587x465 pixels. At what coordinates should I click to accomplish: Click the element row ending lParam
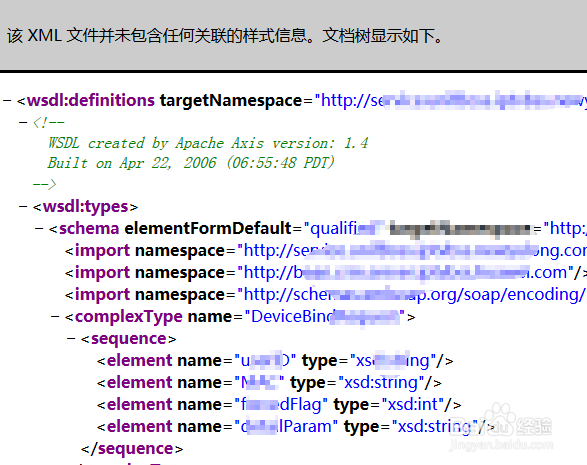pos(296,427)
